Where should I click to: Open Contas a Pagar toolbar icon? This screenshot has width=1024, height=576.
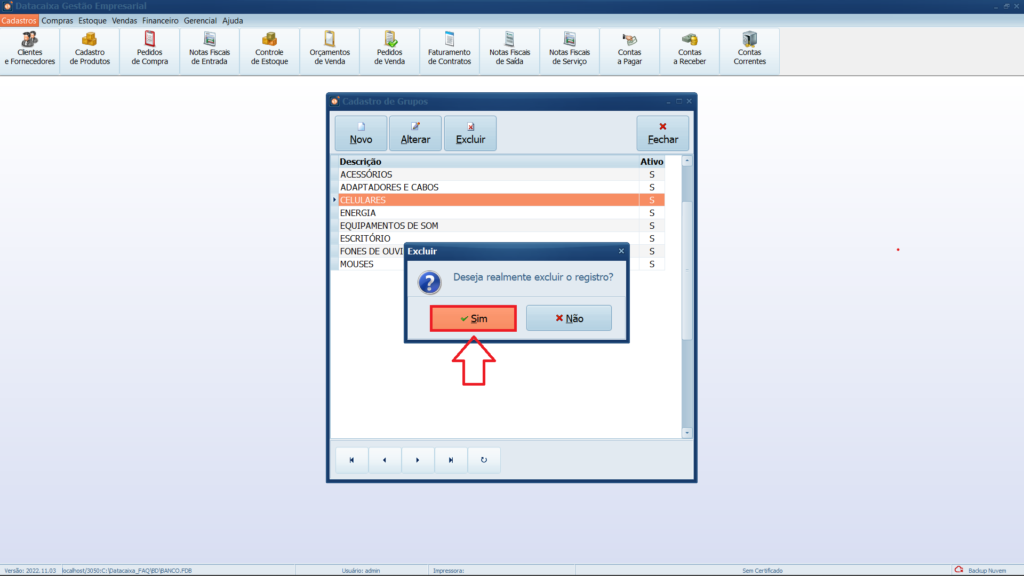click(630, 50)
